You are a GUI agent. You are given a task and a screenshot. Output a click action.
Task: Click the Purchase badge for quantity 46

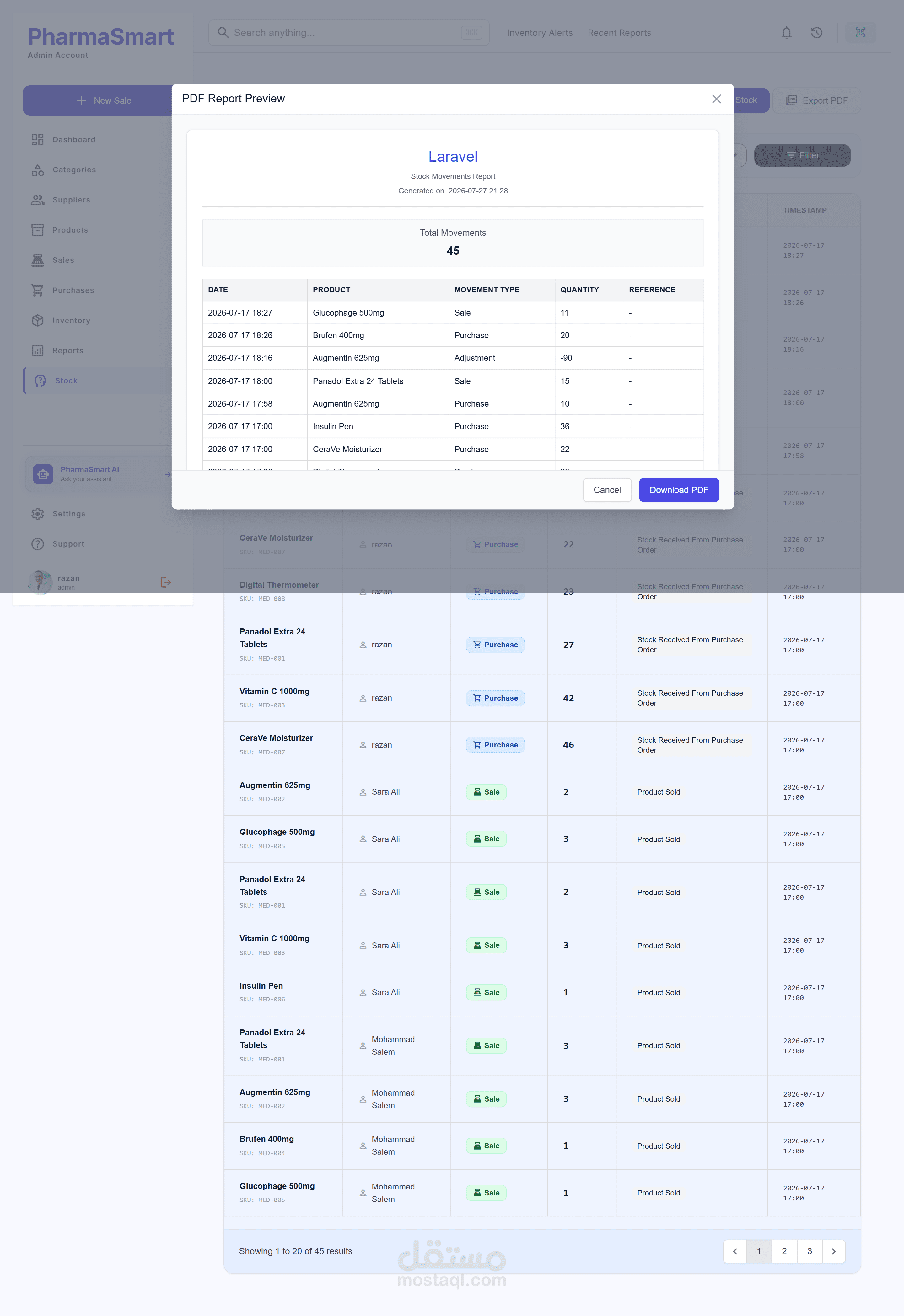coord(495,745)
